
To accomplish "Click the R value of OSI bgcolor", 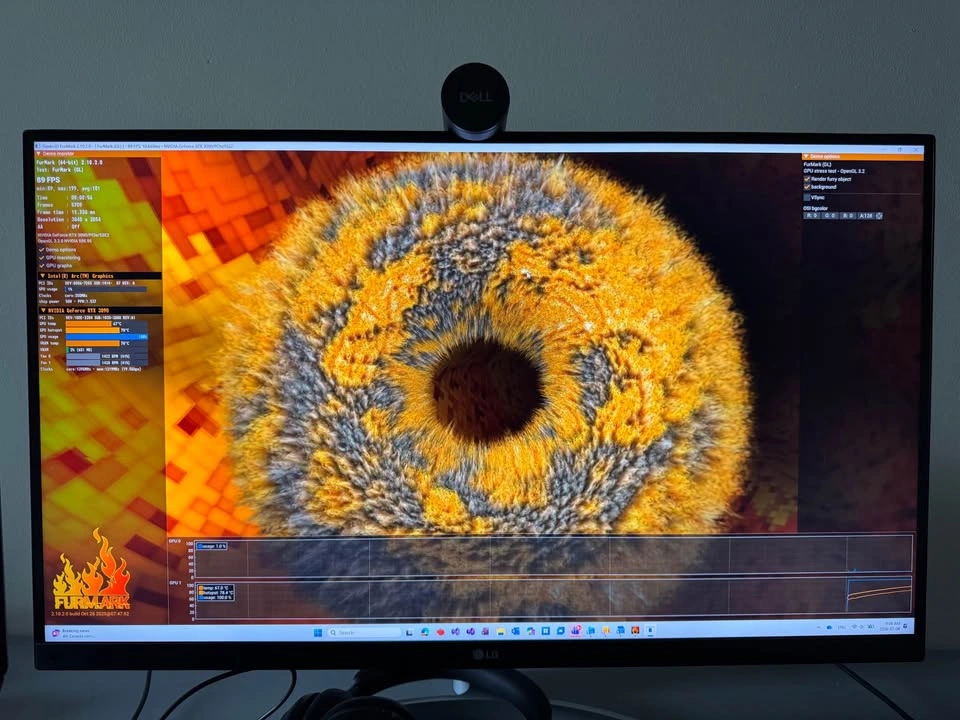I will tap(812, 216).
